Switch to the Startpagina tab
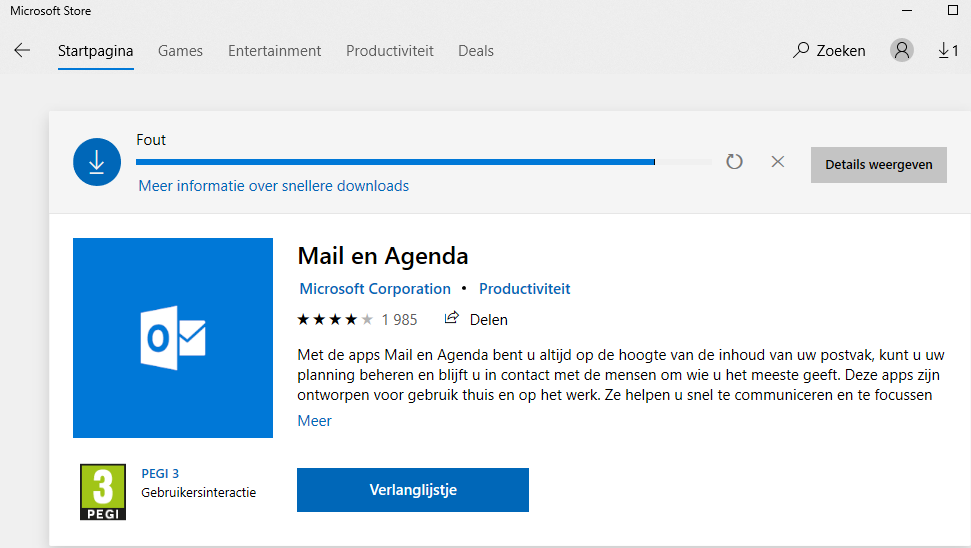This screenshot has width=971, height=548. tap(96, 51)
